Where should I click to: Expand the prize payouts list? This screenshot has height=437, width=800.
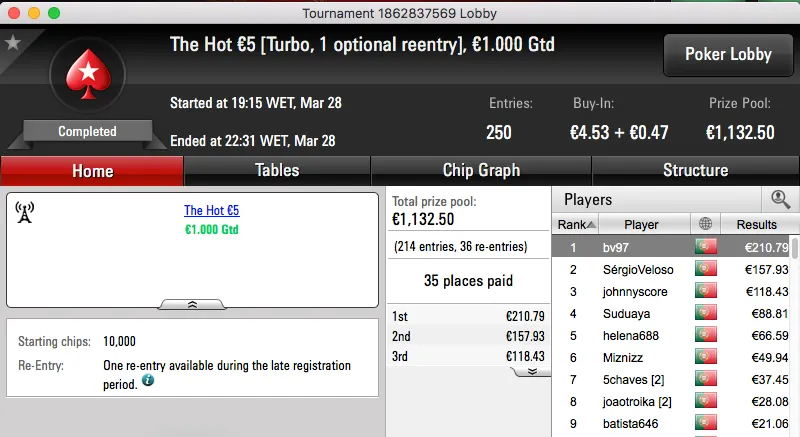point(532,371)
